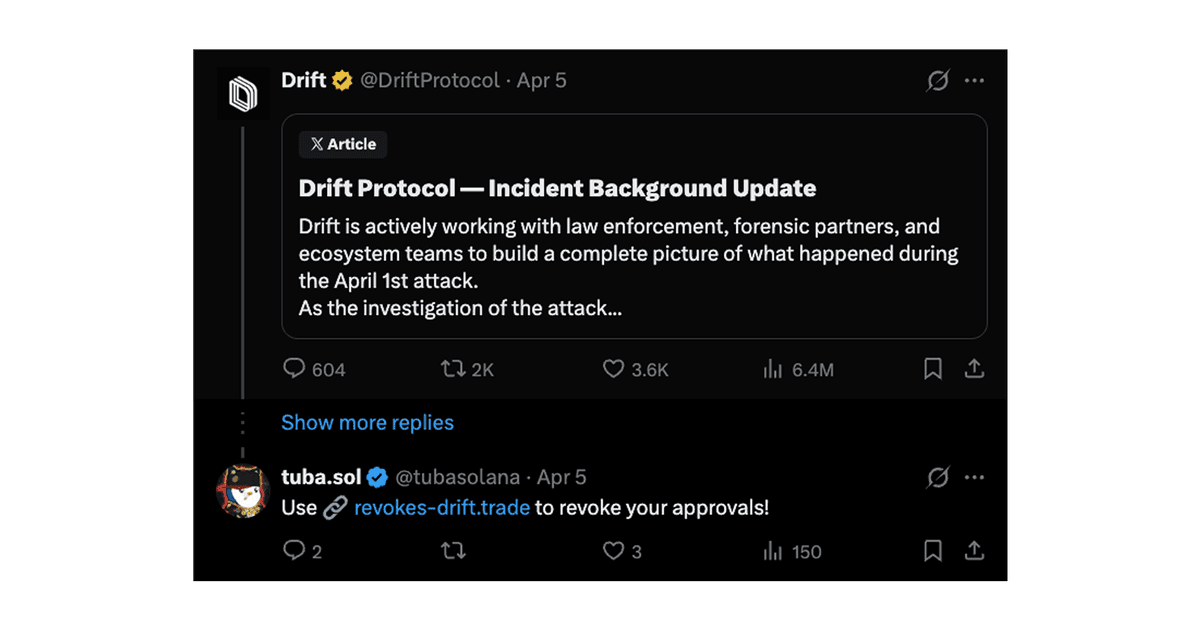Image resolution: width=1200 pixels, height=630 pixels.
Task: Open more options menu on tuba.sol's reply
Action: 974,477
